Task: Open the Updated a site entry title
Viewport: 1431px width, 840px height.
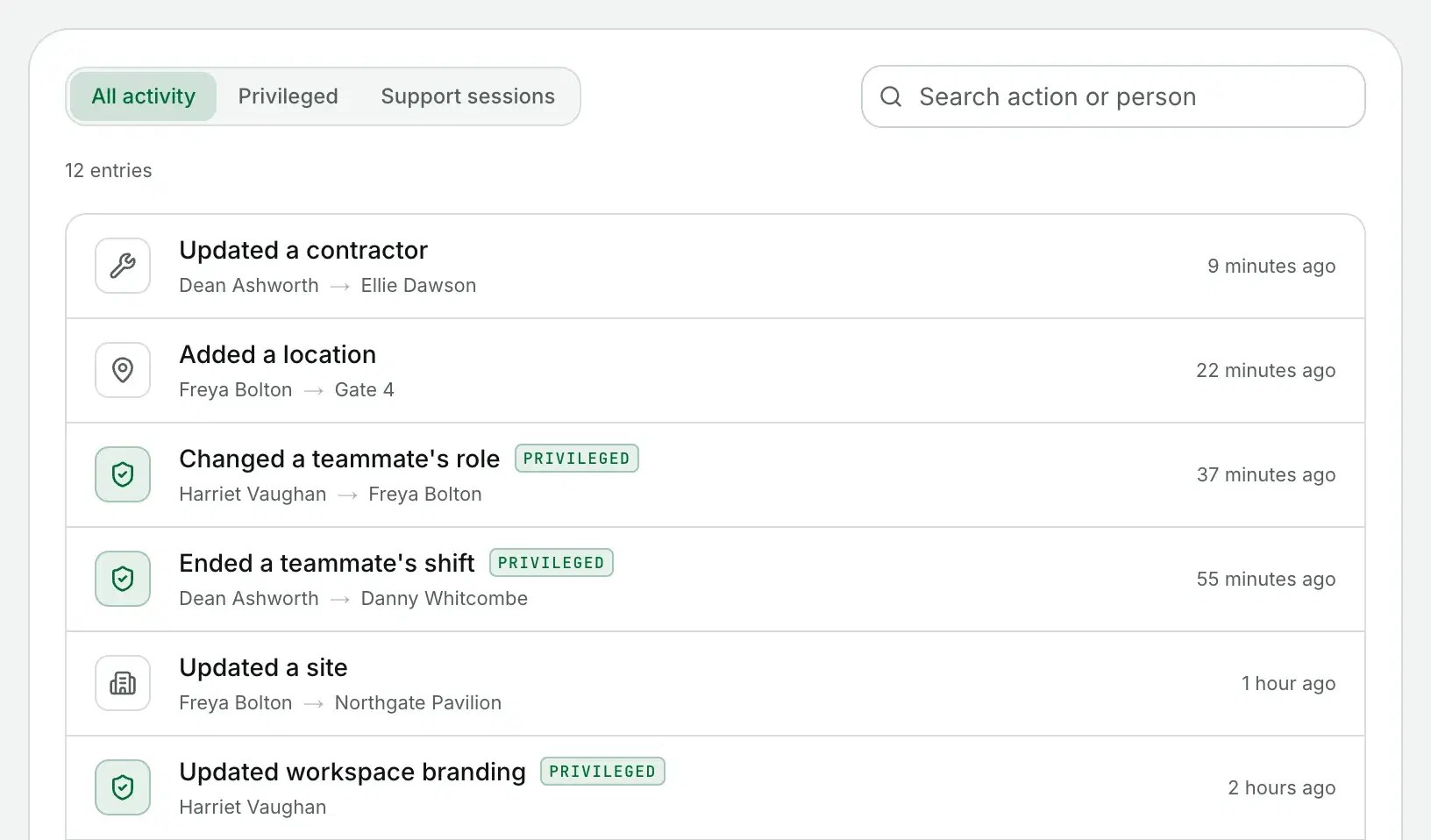Action: (263, 667)
